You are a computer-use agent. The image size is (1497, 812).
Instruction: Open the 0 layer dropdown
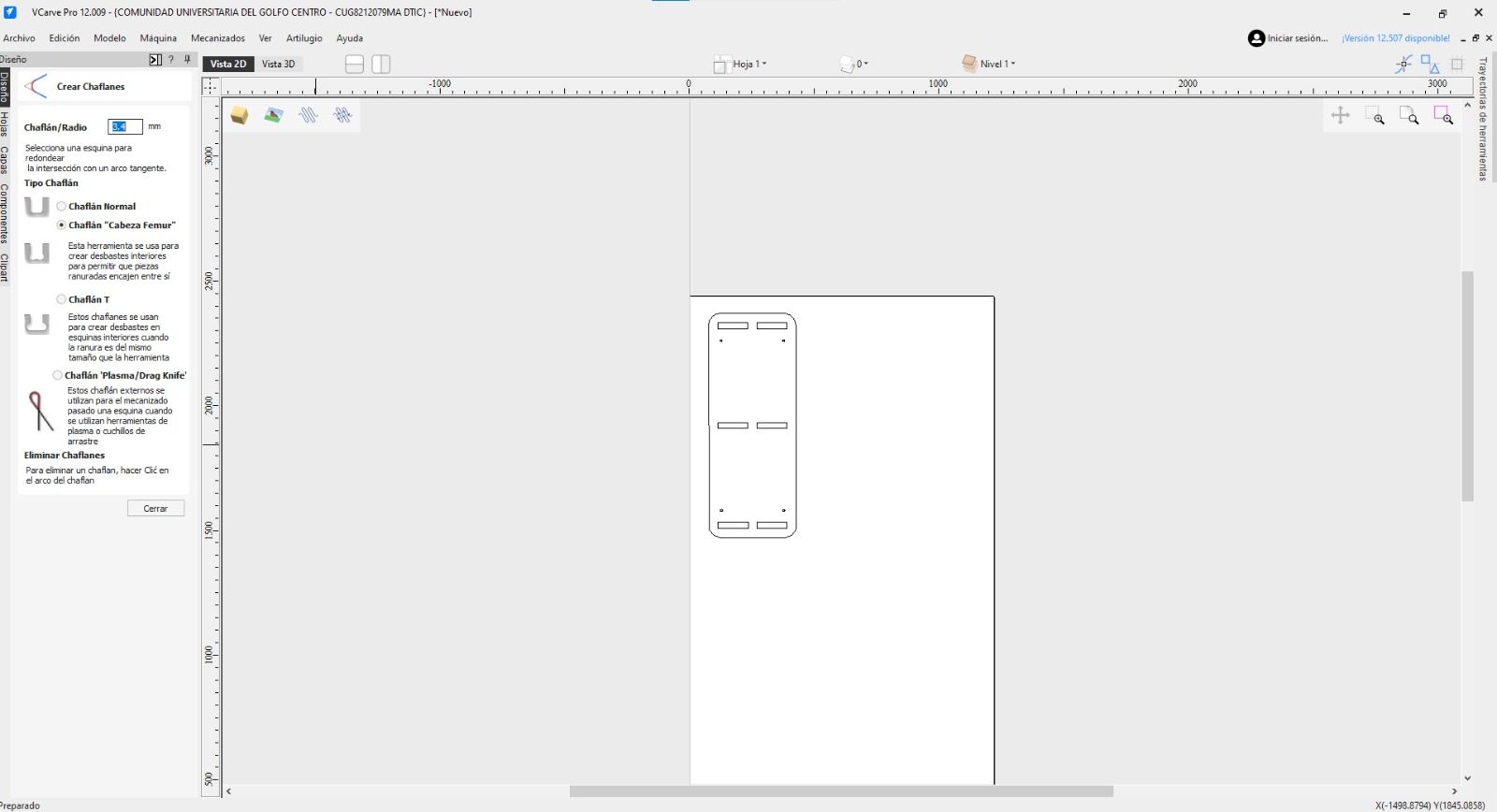(x=854, y=64)
